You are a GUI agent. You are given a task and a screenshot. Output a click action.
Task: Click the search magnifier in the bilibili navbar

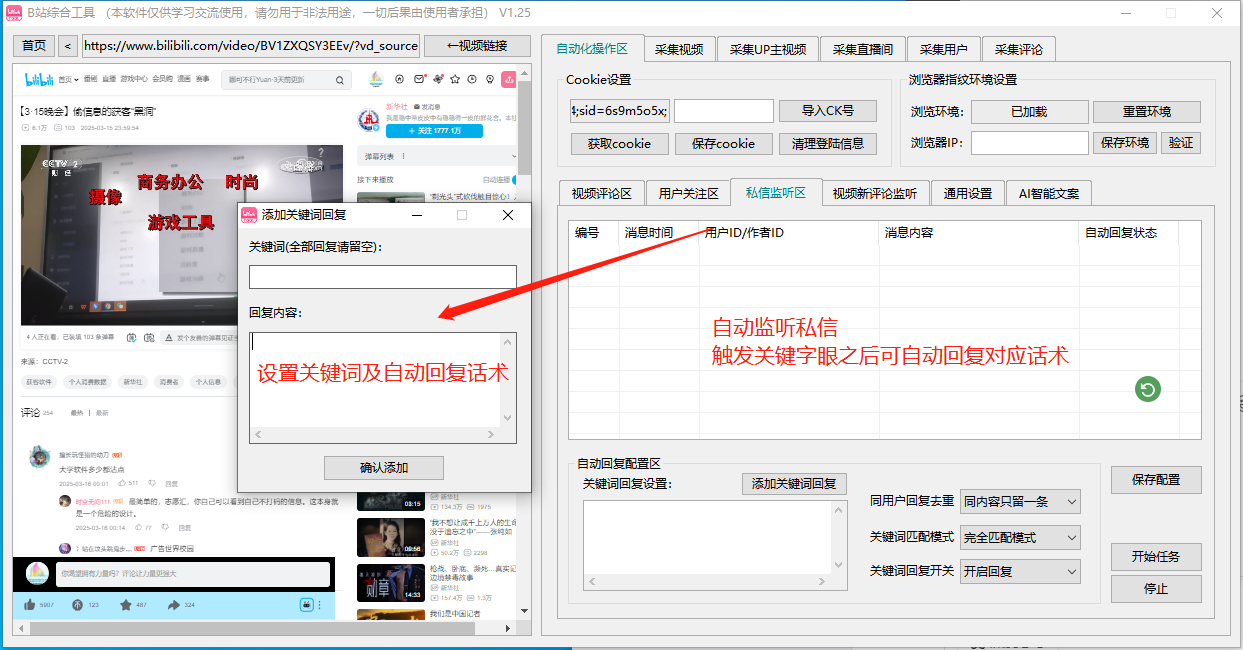(341, 79)
